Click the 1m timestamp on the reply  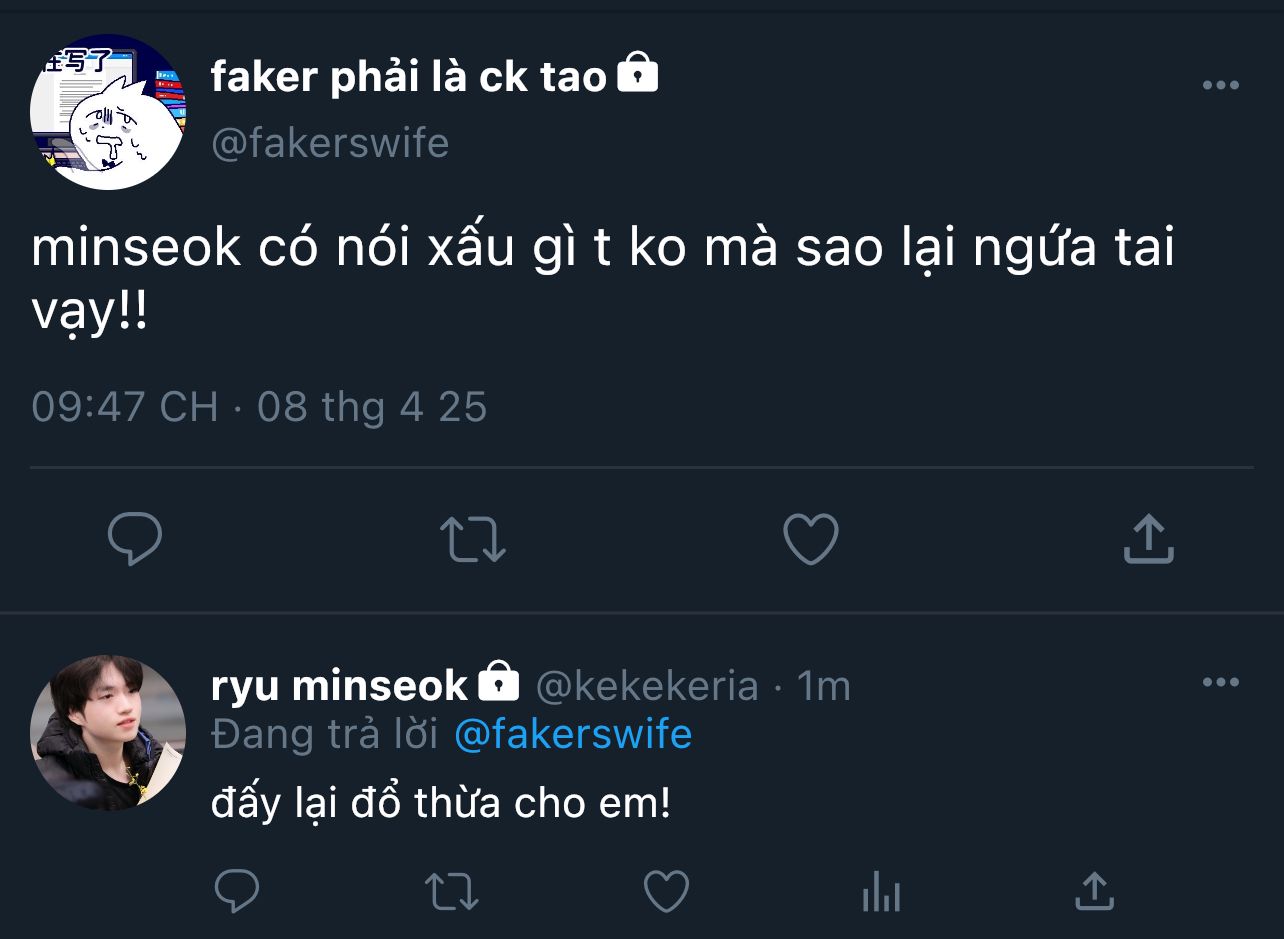pyautogui.click(x=823, y=686)
